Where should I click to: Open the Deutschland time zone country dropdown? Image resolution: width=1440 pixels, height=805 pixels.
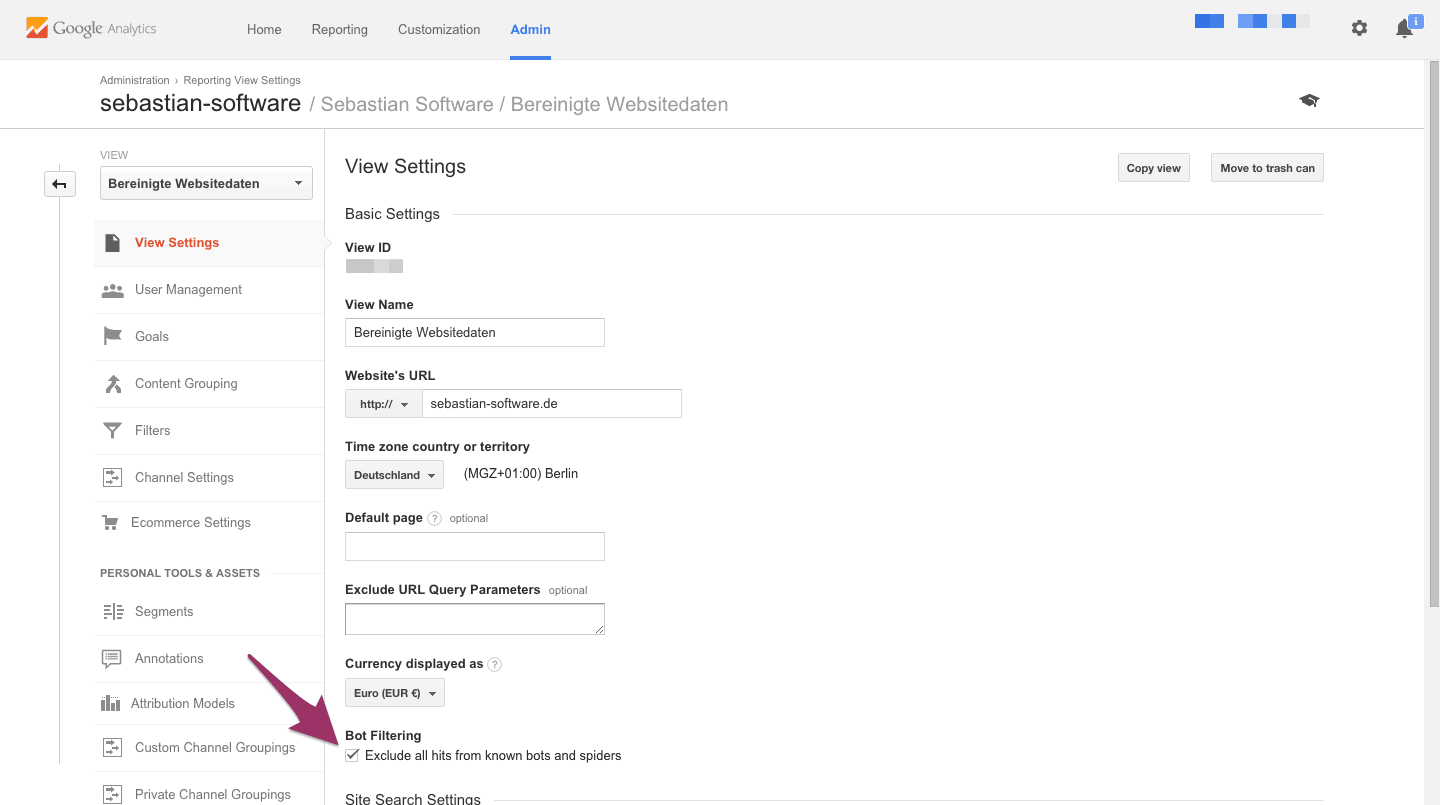tap(394, 475)
